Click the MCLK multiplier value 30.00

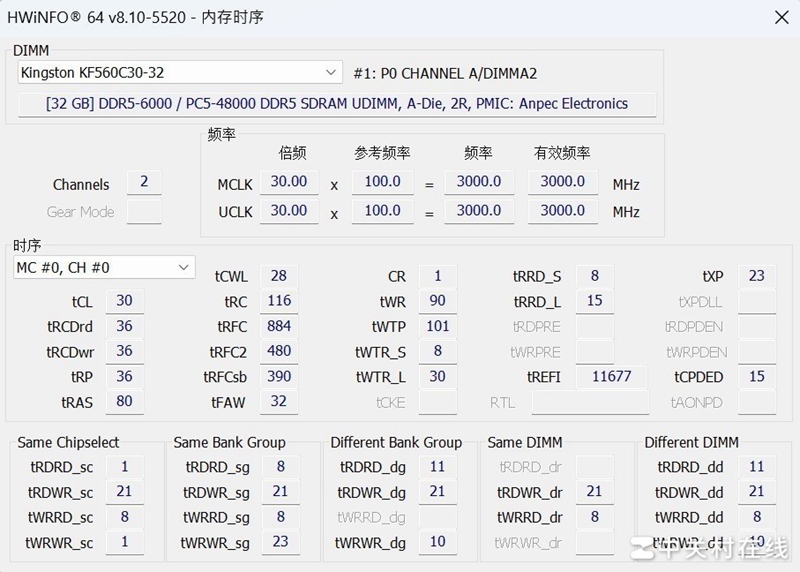tap(289, 182)
